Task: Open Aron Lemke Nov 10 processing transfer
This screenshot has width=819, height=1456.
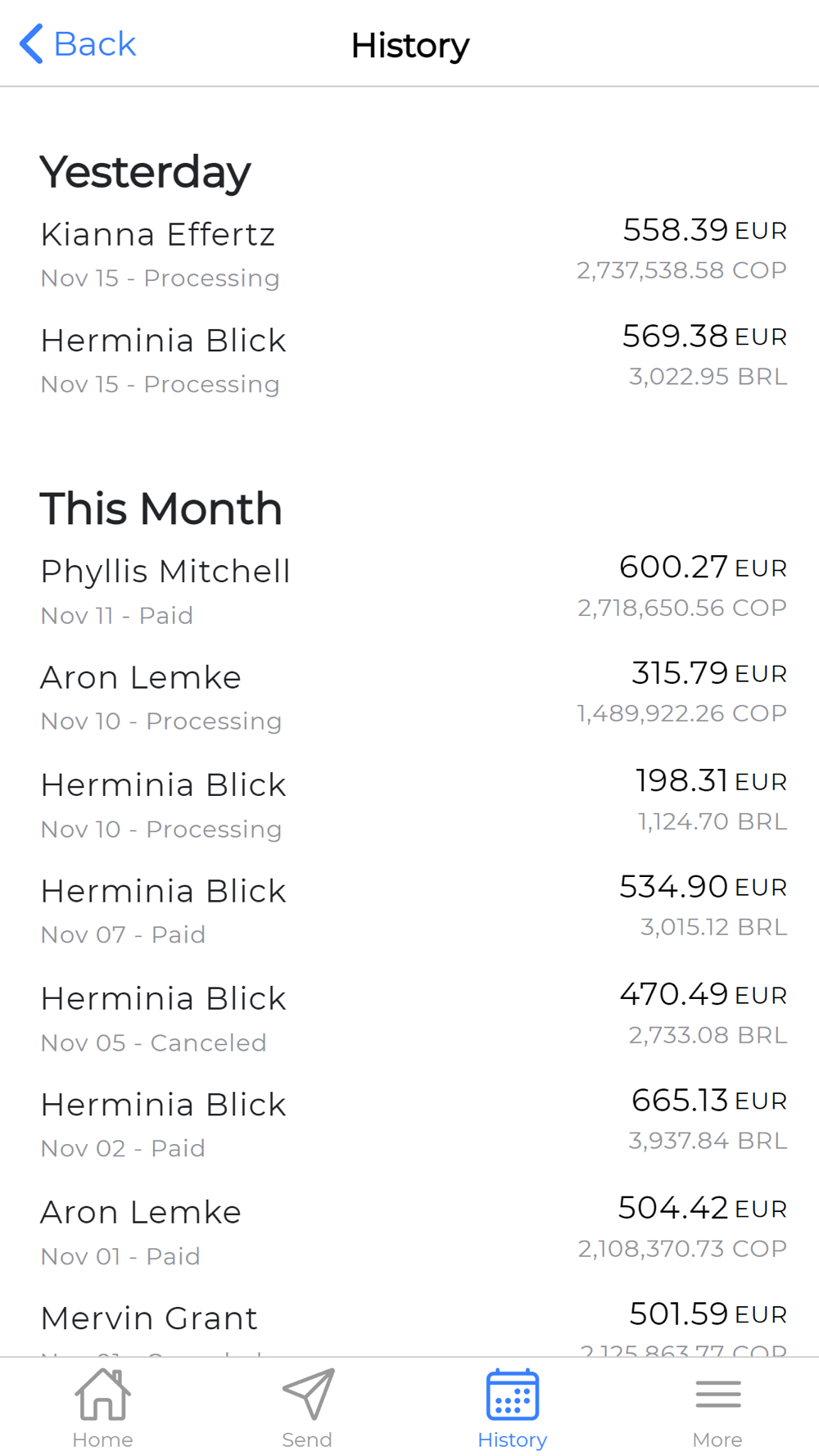Action: pyautogui.click(x=409, y=698)
